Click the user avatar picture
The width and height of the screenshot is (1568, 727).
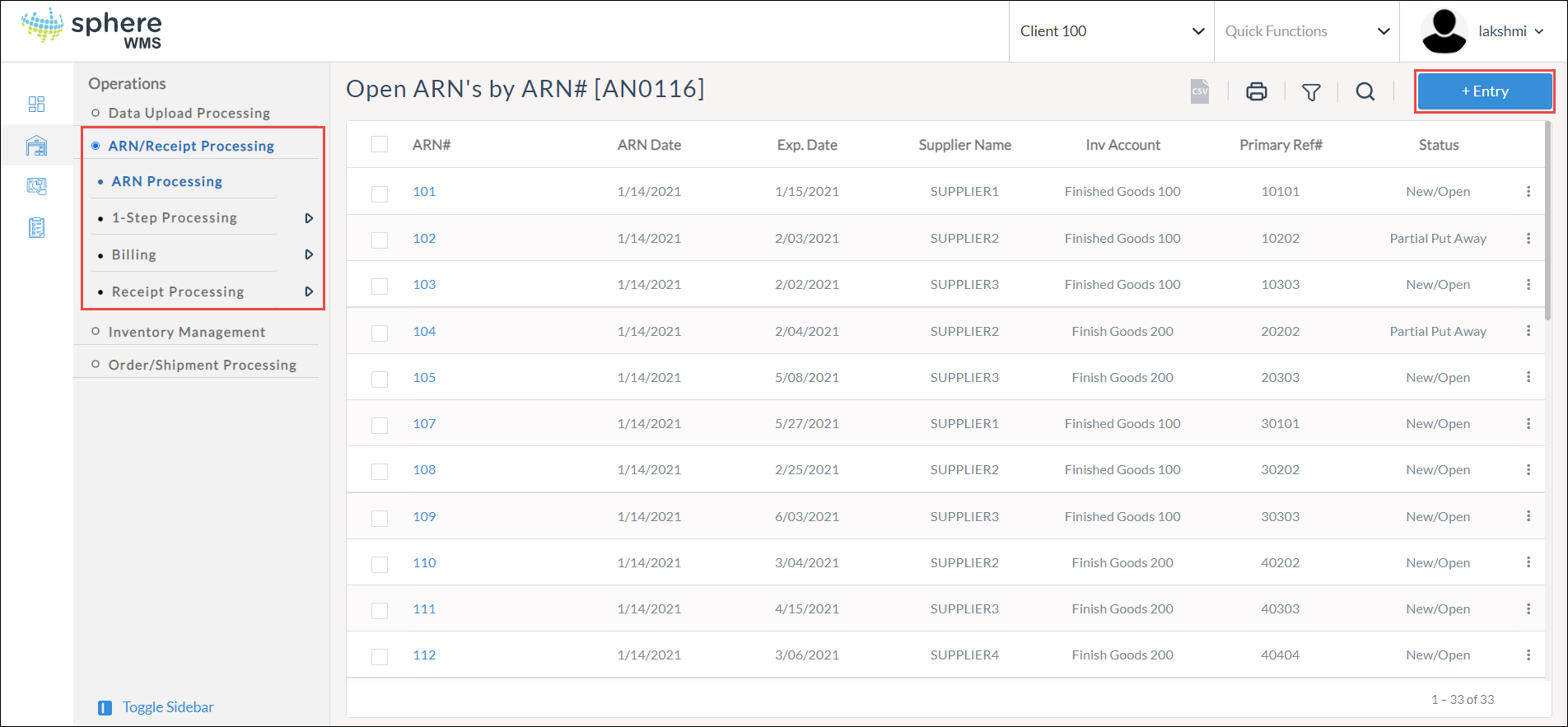1444,31
